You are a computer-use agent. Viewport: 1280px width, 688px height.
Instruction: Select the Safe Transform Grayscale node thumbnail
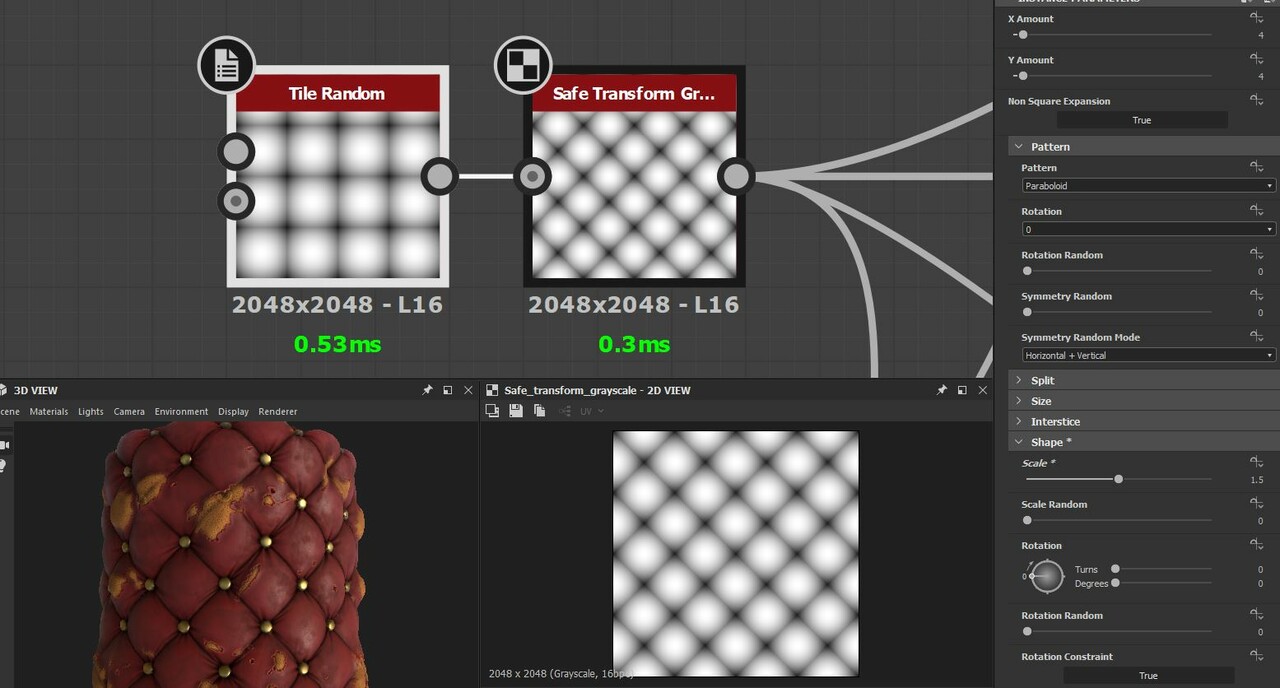pos(634,194)
